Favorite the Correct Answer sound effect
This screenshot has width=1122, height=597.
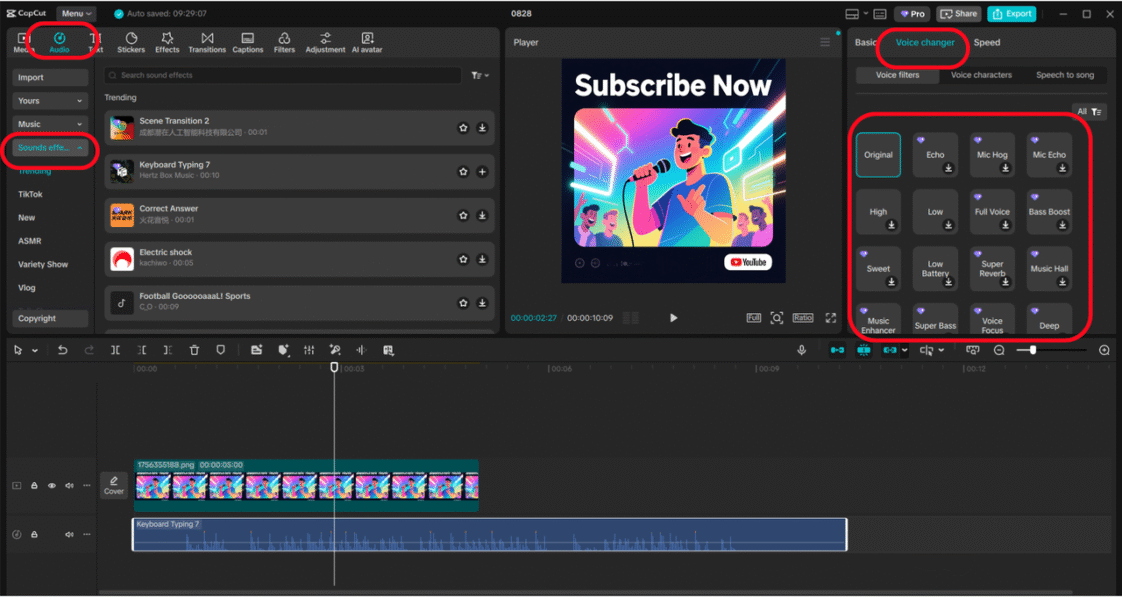[463, 215]
